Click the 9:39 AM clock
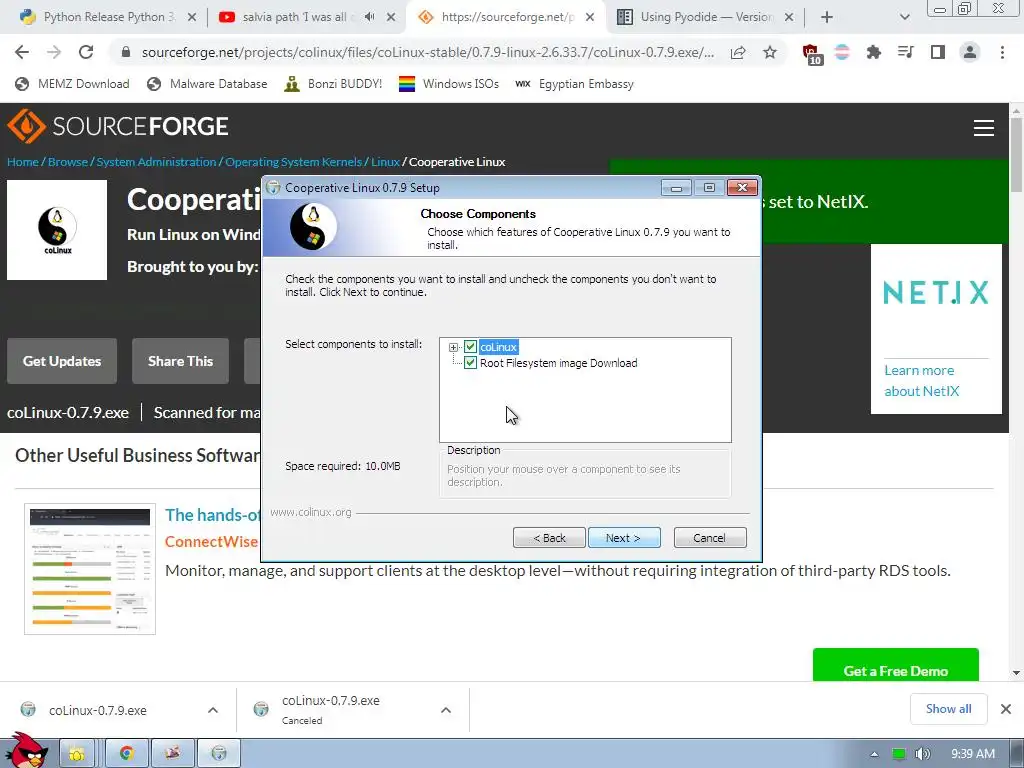This screenshot has width=1024, height=768. click(x=972, y=754)
